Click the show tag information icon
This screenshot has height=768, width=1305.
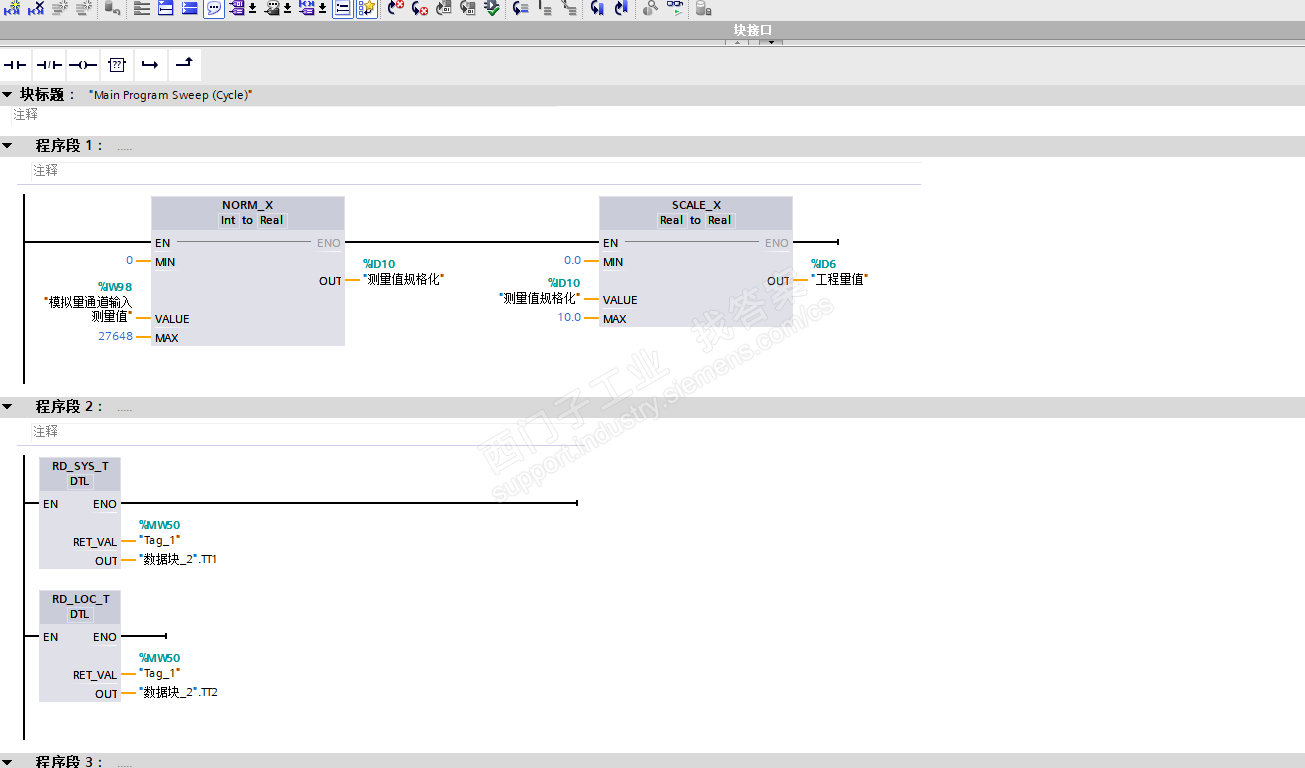[272, 8]
